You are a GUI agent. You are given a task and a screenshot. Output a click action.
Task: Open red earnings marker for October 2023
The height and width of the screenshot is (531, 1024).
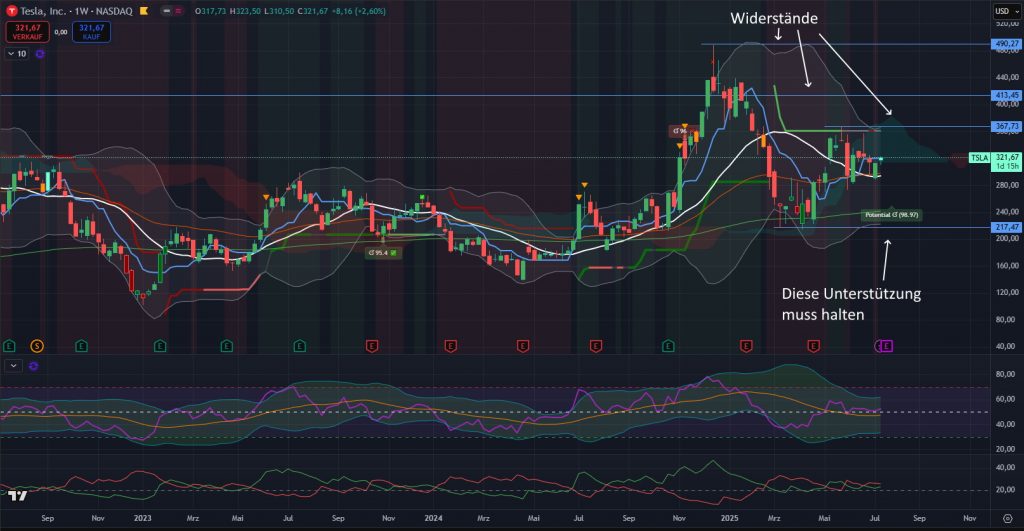point(372,346)
